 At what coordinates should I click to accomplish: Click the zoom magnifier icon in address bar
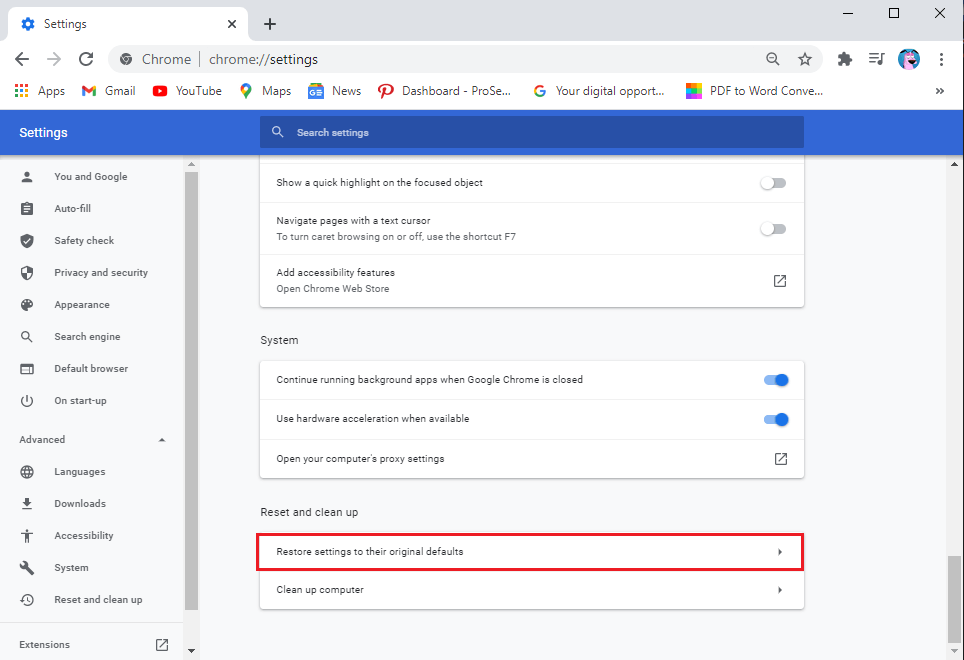click(x=772, y=59)
